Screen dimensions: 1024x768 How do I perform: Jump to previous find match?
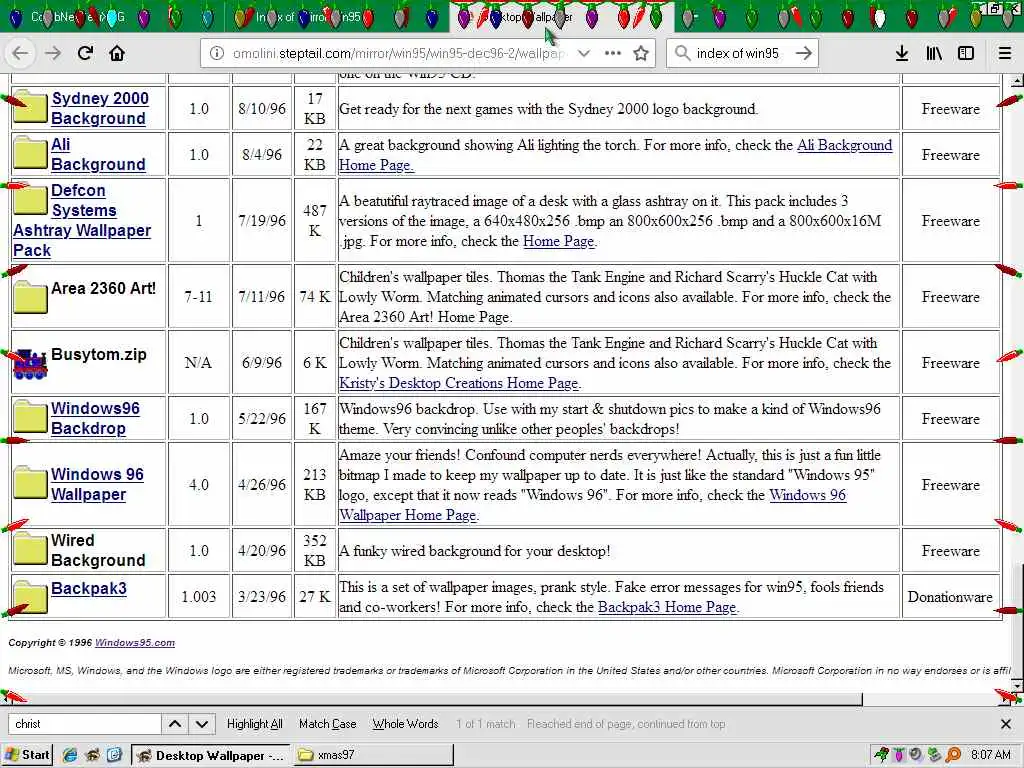(x=175, y=724)
